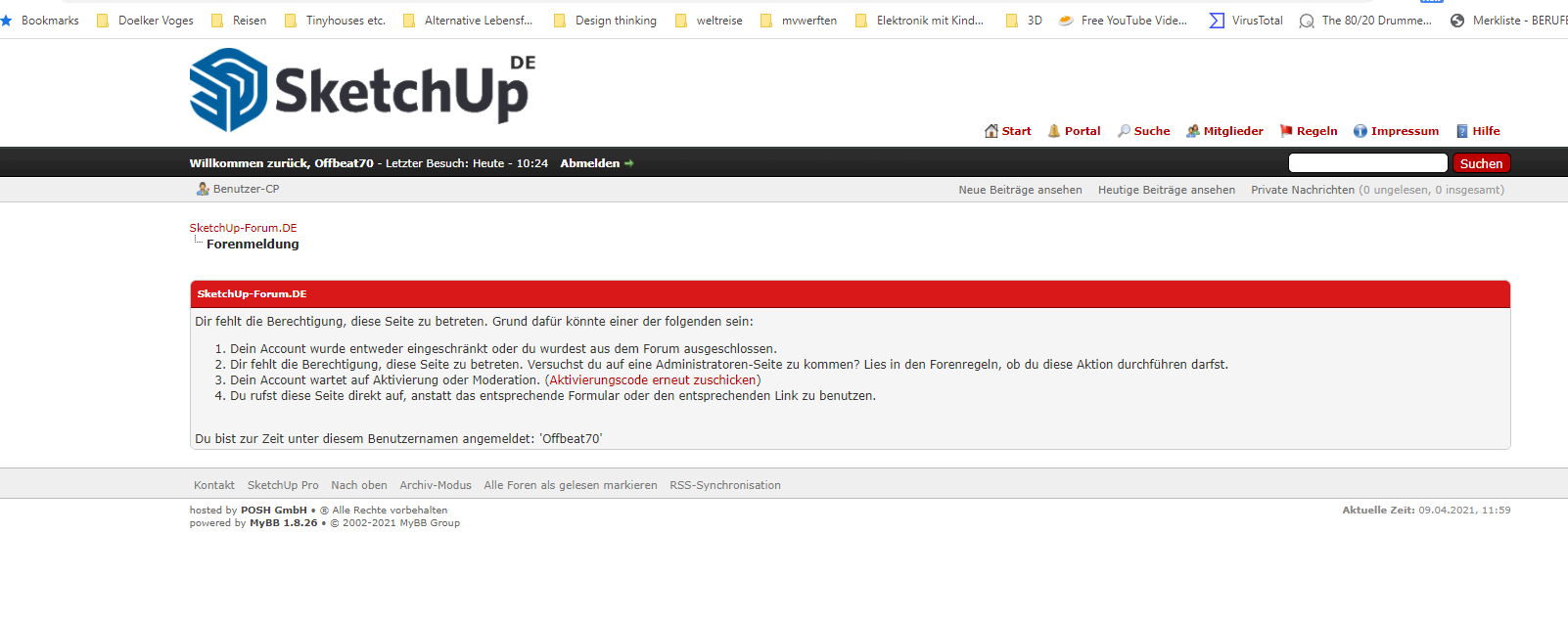Select Archiv-Modus in the footer
Screen dimensions: 1568x623
point(435,485)
